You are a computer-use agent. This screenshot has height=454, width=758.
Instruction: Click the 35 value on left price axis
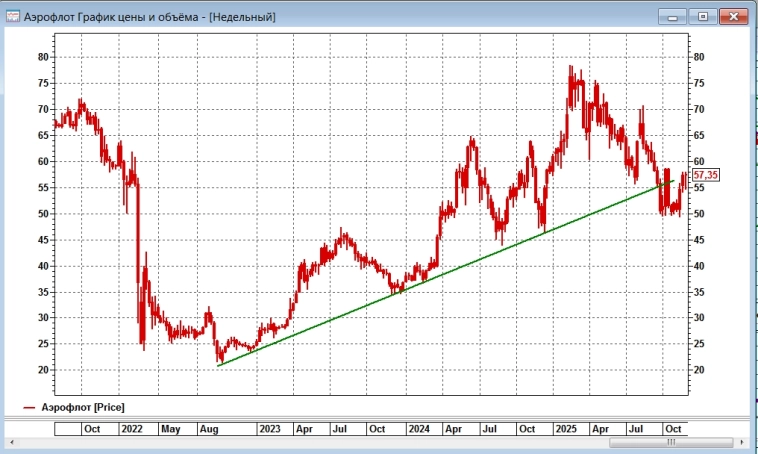pyautogui.click(x=44, y=292)
